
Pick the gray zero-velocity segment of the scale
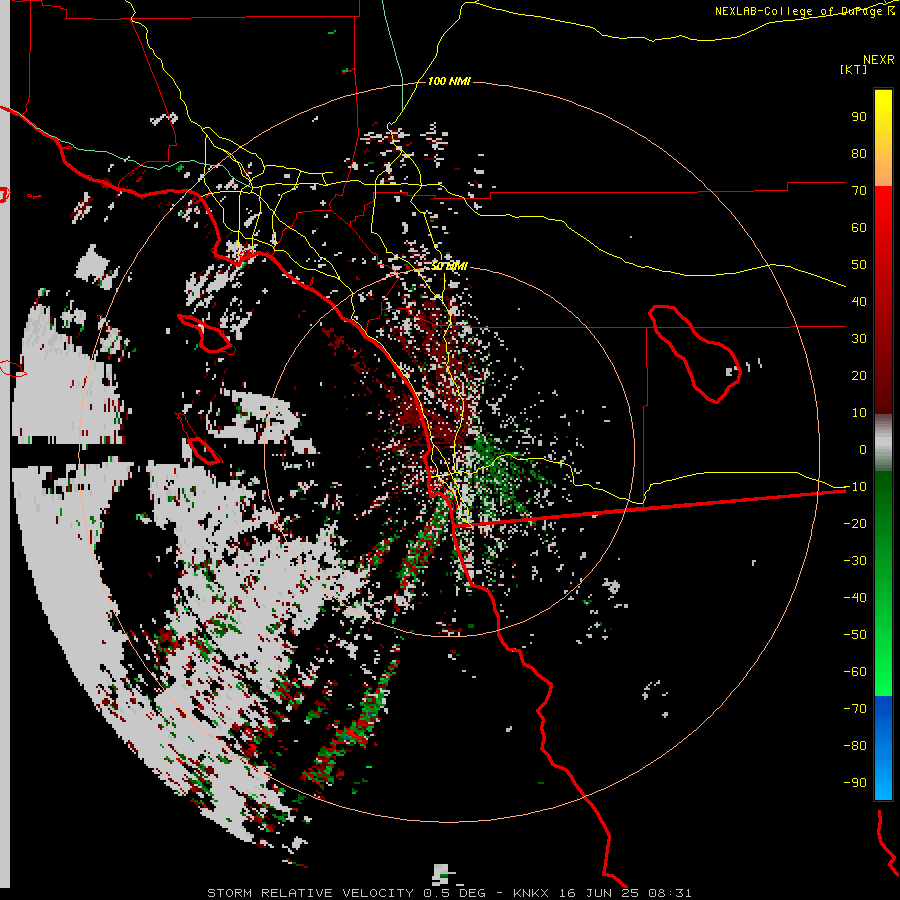click(883, 443)
